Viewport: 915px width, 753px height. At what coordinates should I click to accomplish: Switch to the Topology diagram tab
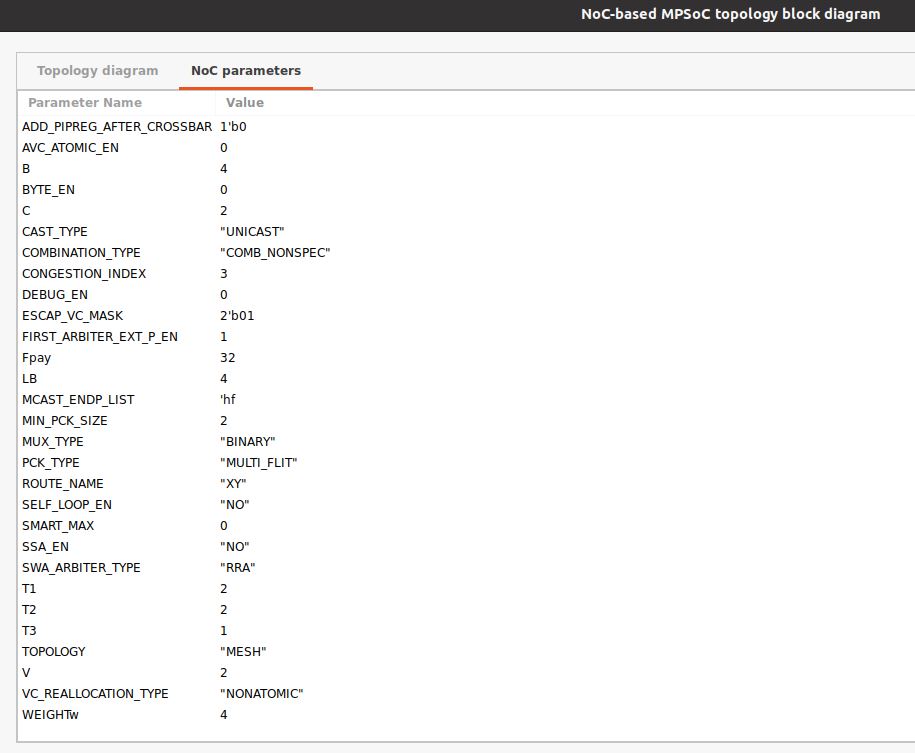(x=97, y=70)
